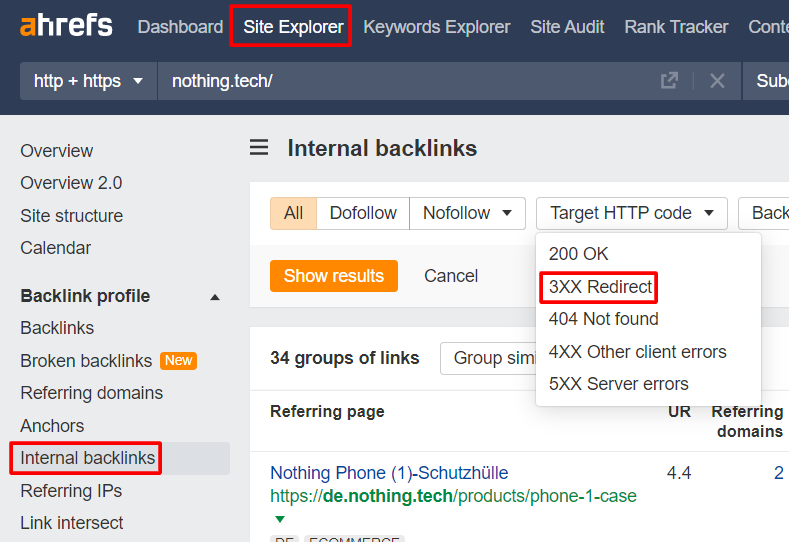Pick 5XX Server errors option
This screenshot has width=789, height=542.
point(618,384)
